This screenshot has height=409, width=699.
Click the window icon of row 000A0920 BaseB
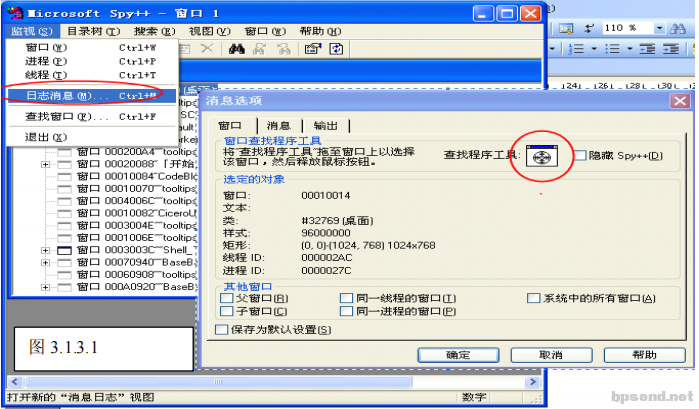65,287
